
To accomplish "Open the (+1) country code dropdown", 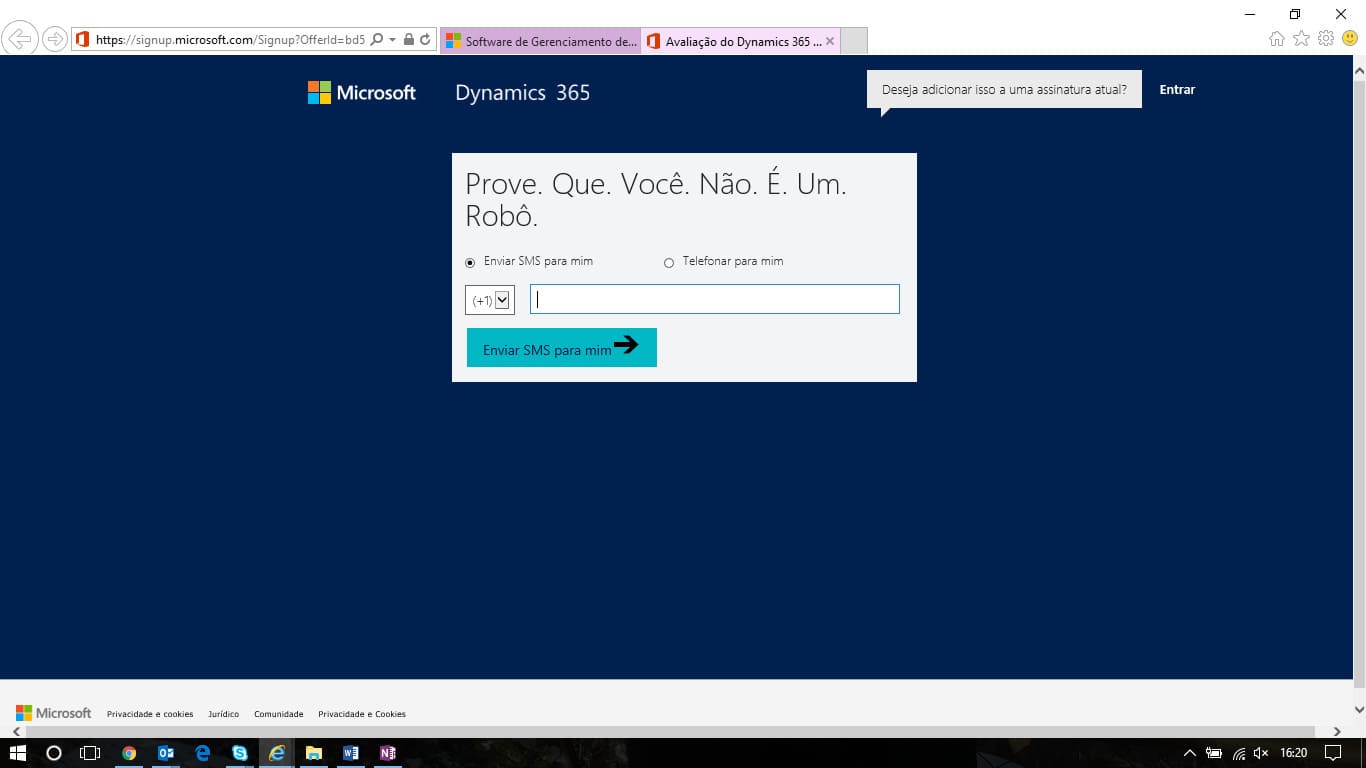I will coord(490,300).
